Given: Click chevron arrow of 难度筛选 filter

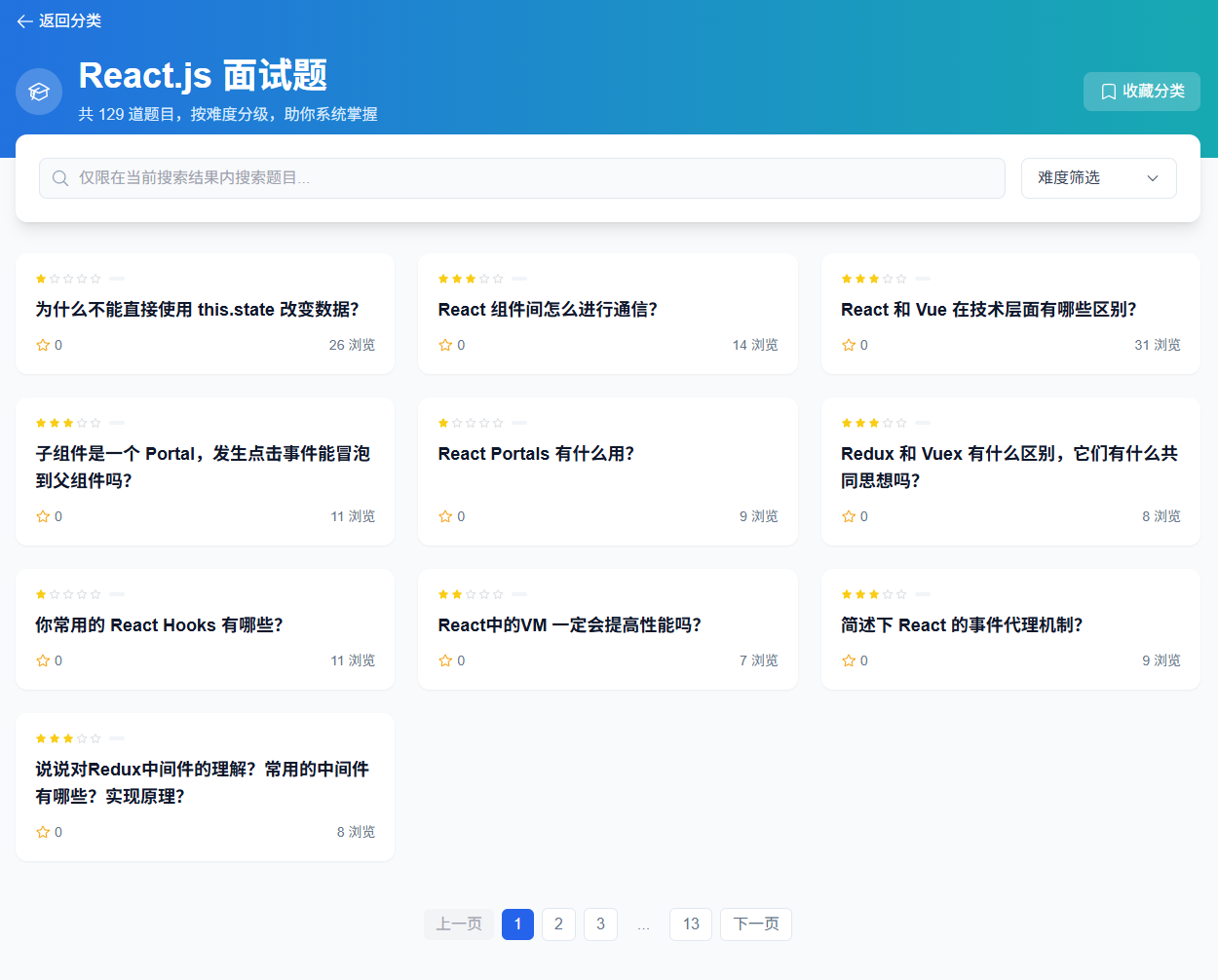Looking at the screenshot, I should pos(1153,178).
